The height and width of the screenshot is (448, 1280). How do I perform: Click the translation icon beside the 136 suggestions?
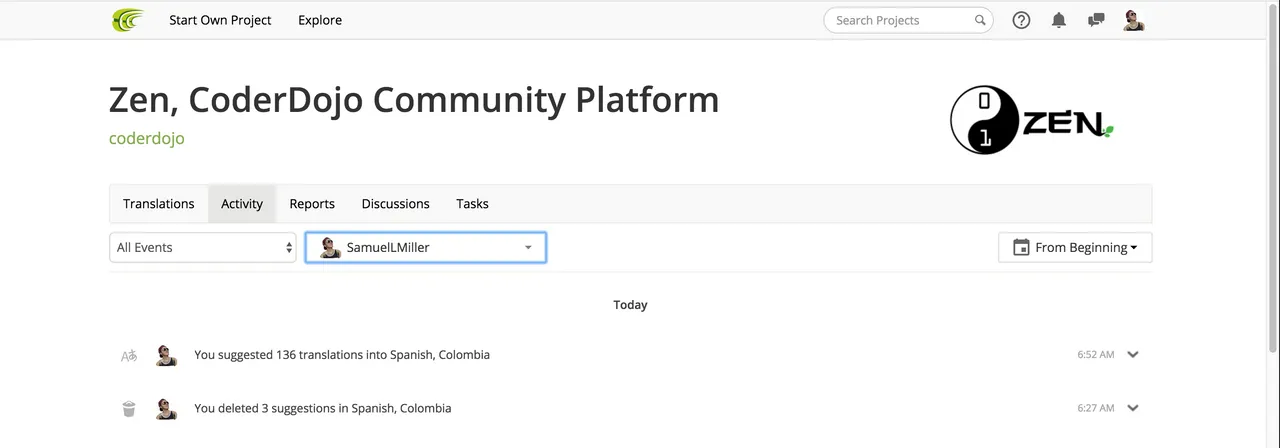pos(129,355)
